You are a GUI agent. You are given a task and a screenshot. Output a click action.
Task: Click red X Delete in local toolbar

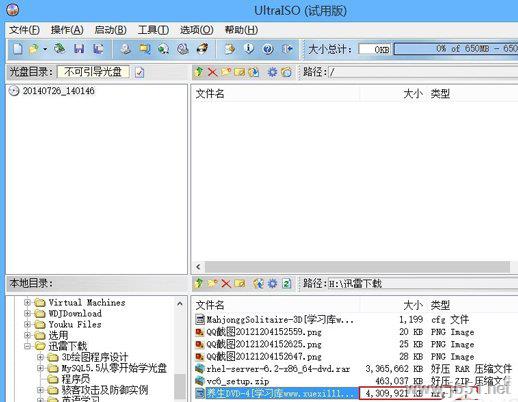click(226, 284)
